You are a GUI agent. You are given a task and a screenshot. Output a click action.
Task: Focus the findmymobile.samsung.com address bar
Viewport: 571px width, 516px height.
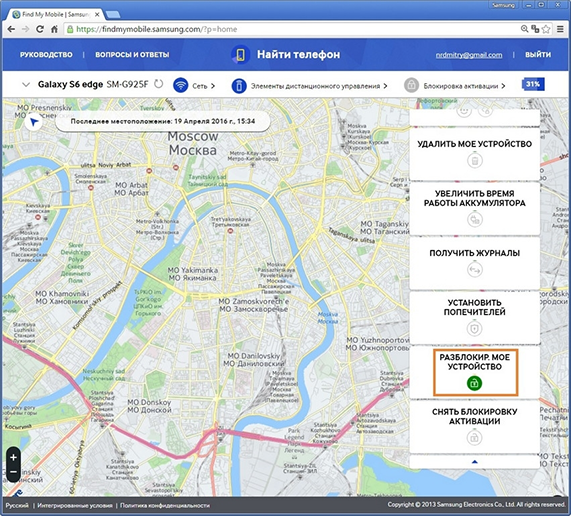pyautogui.click(x=290, y=29)
